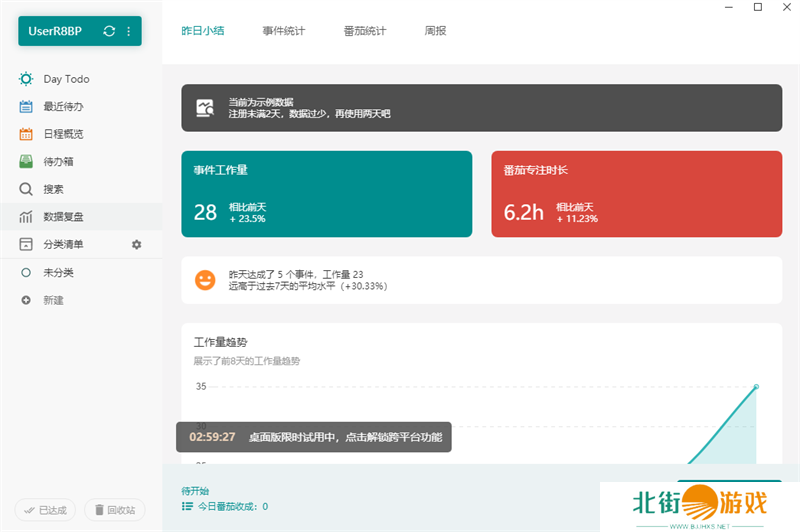Open 日程概览 calendar view
Viewport: 800px width, 532px height.
click(x=62, y=134)
